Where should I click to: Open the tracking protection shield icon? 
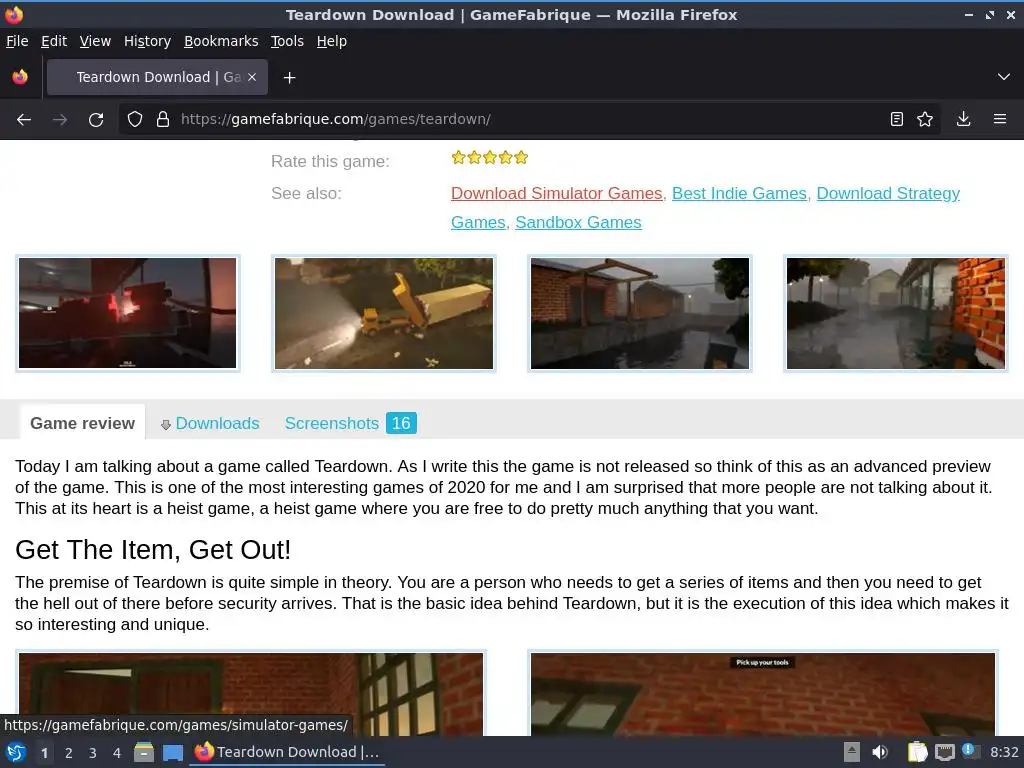tap(135, 120)
